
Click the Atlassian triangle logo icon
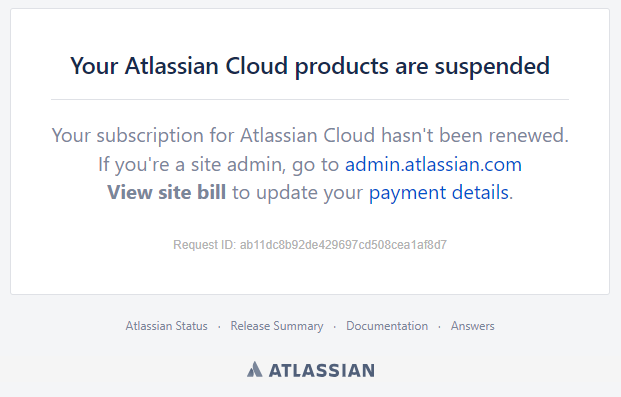coord(255,369)
